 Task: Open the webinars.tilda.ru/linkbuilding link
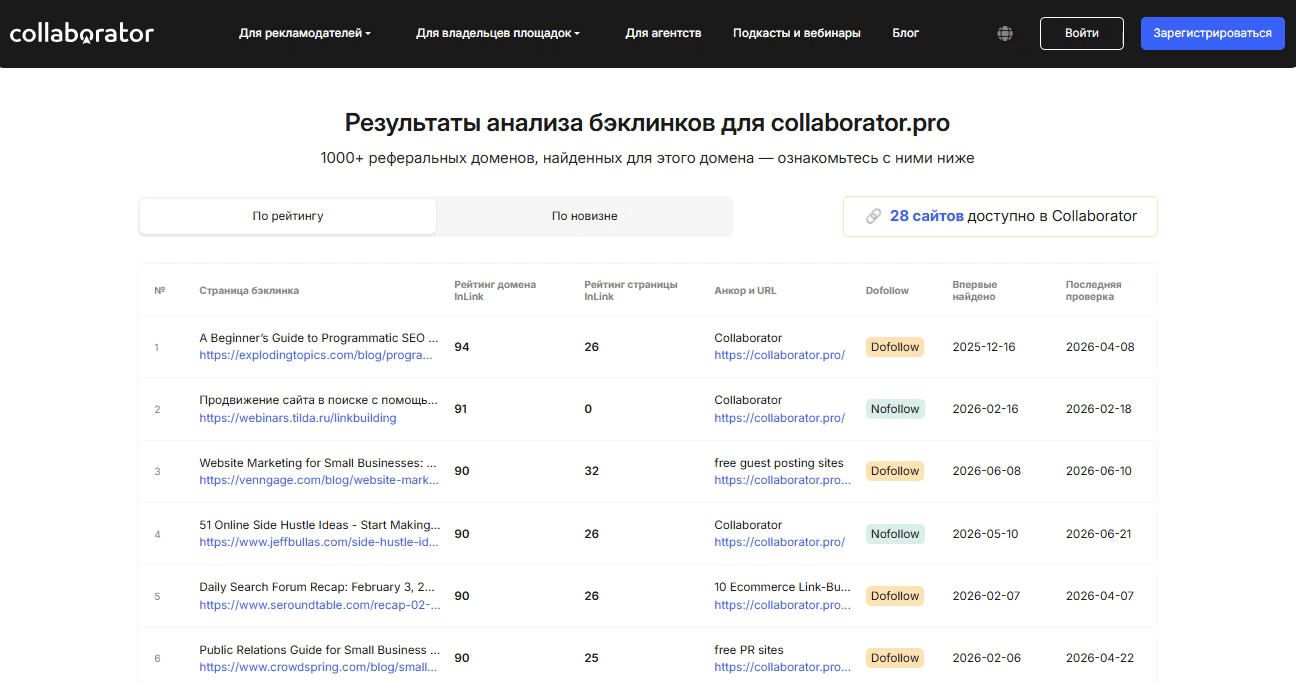tap(298, 418)
